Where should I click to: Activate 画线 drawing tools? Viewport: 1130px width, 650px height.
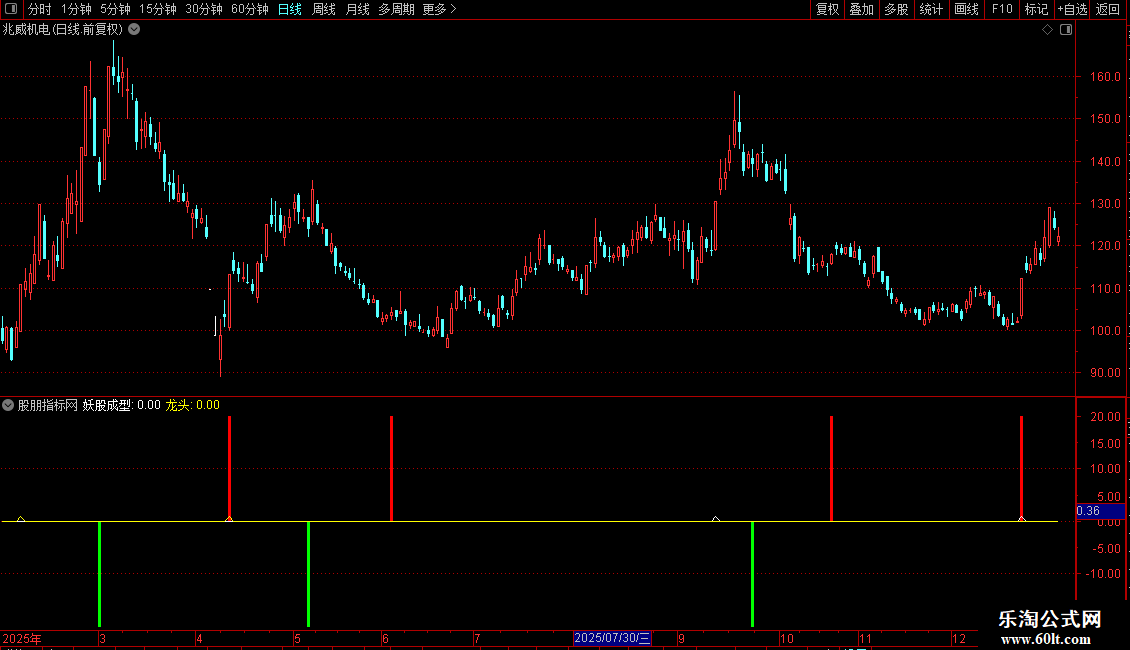click(966, 9)
